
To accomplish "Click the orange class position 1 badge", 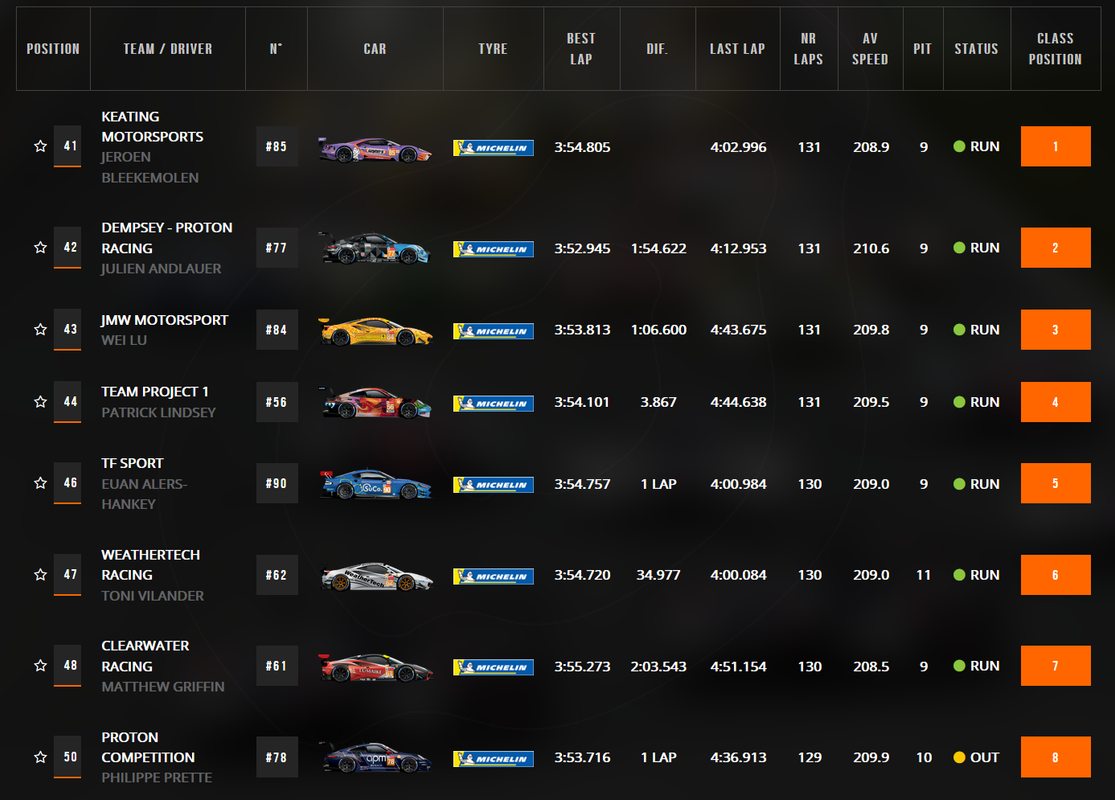I will [x=1055, y=146].
